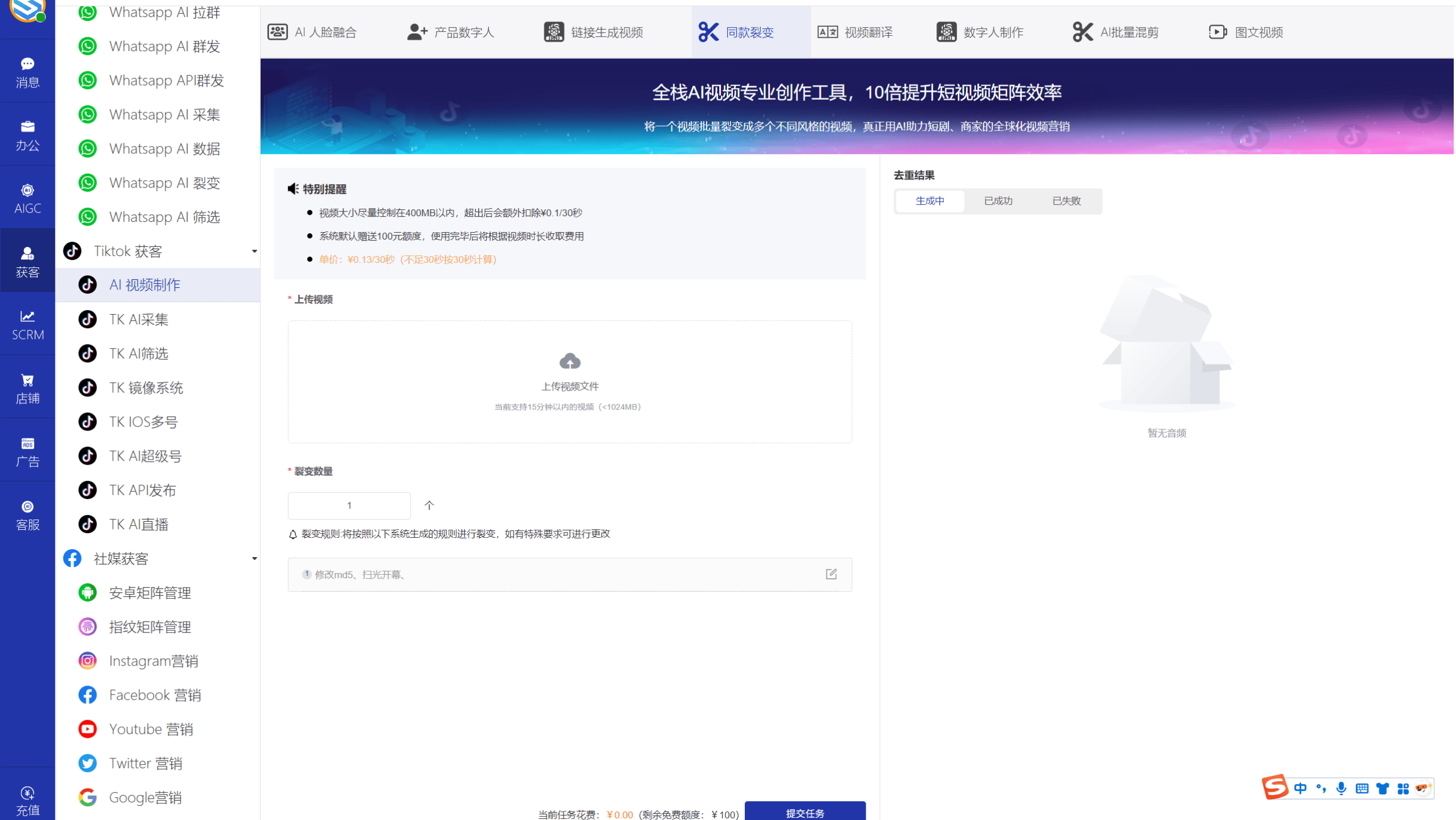1456x820 pixels.
Task: Collapse the Tiktok 获客 menu group
Action: [254, 251]
